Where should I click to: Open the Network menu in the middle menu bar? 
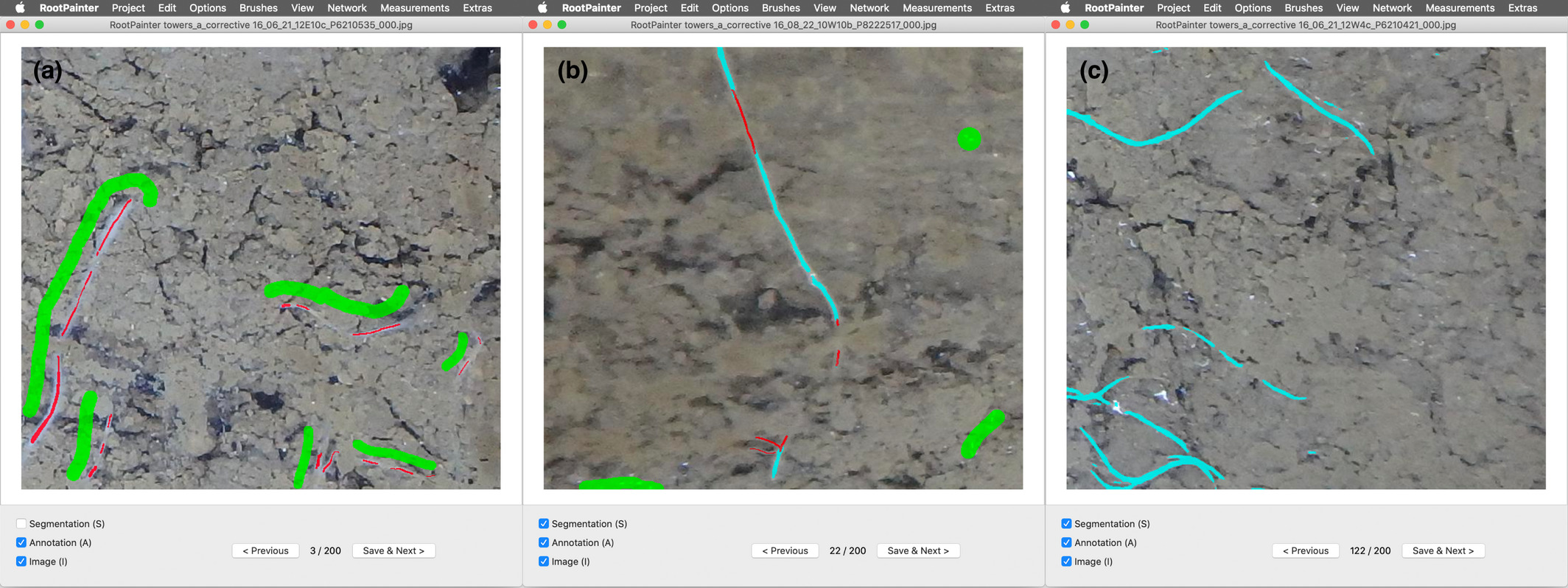coord(869,8)
